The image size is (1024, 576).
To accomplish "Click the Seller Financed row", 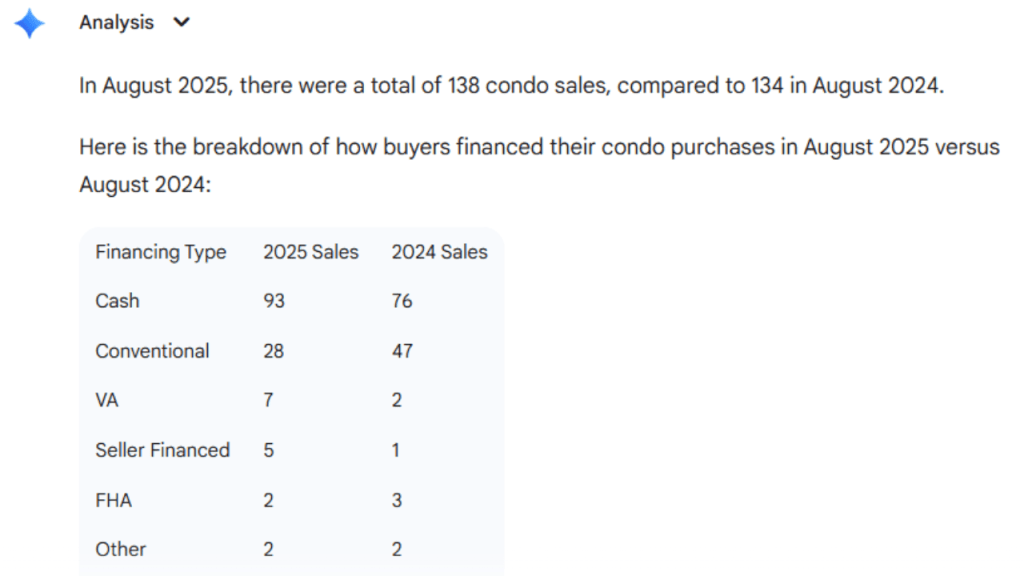I will 162,450.
